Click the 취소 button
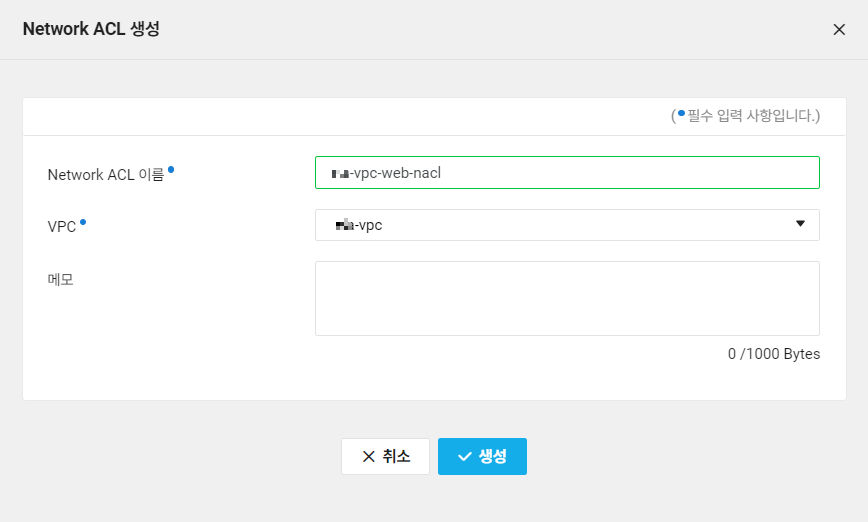 [385, 456]
